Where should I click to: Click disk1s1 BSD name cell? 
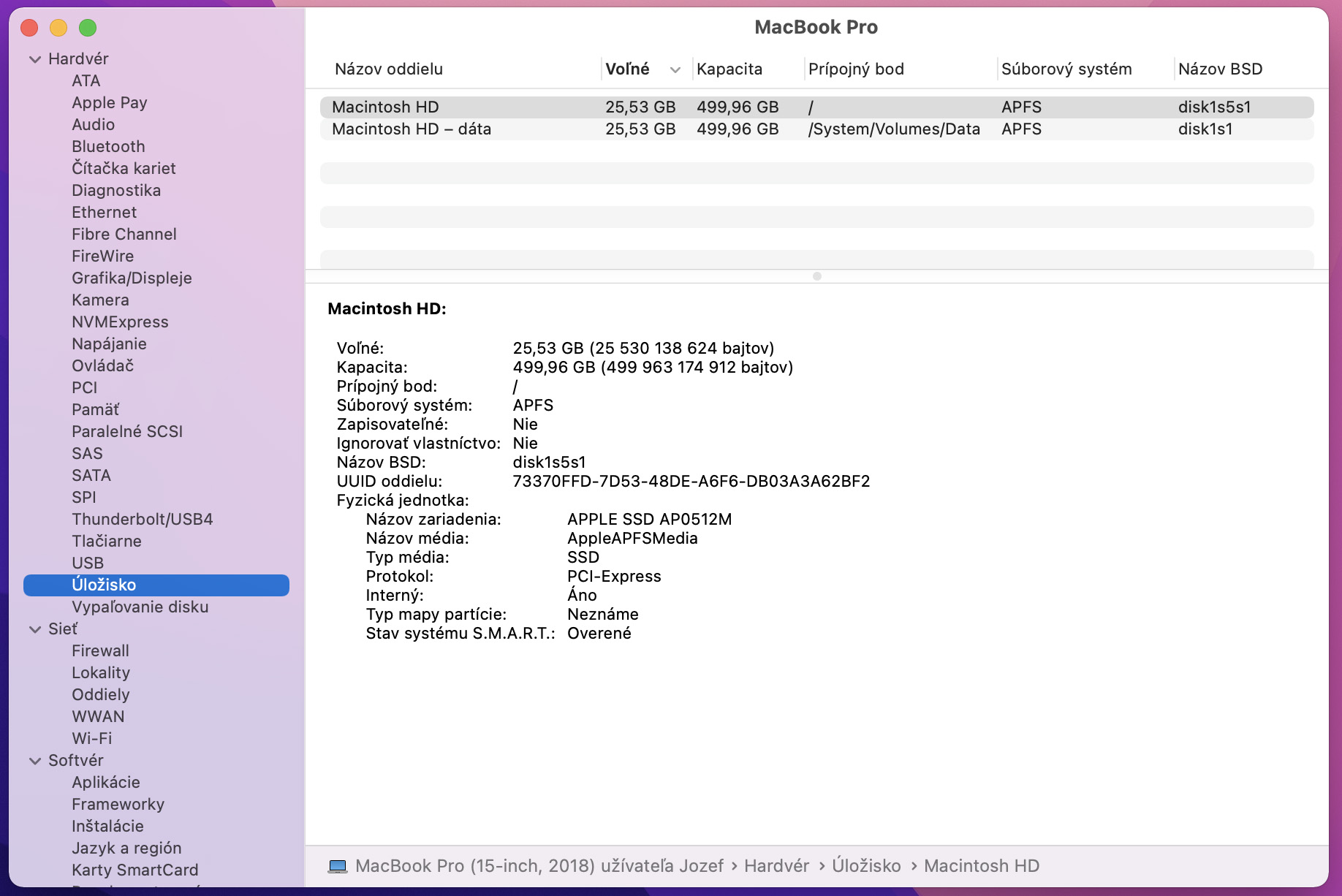tap(1205, 129)
